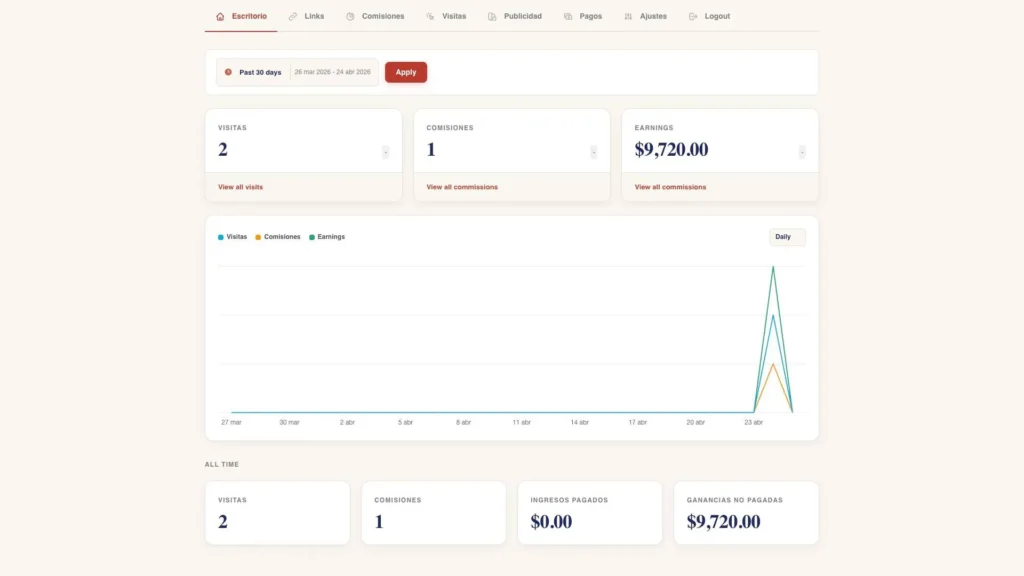Click the home icon beside Escritorio
Image resolution: width=1024 pixels, height=576 pixels.
220,16
